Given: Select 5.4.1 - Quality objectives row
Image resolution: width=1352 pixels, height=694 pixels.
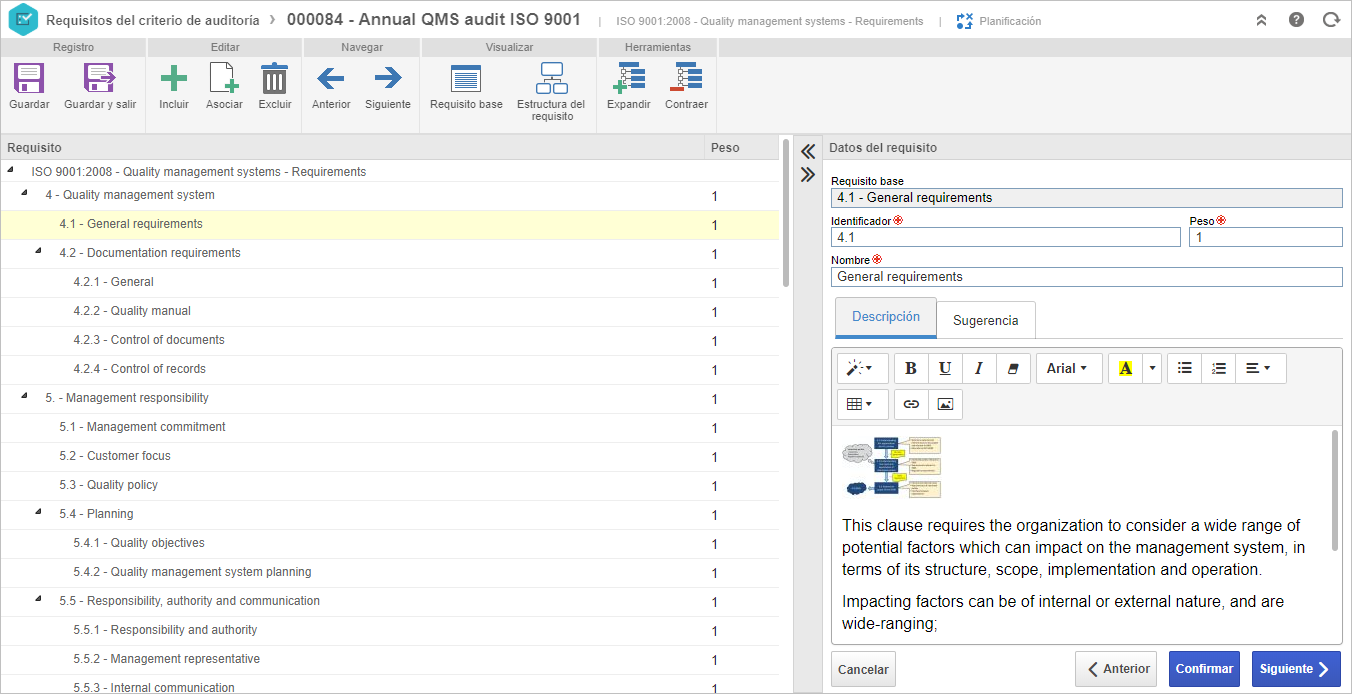Looking at the screenshot, I should pos(390,544).
